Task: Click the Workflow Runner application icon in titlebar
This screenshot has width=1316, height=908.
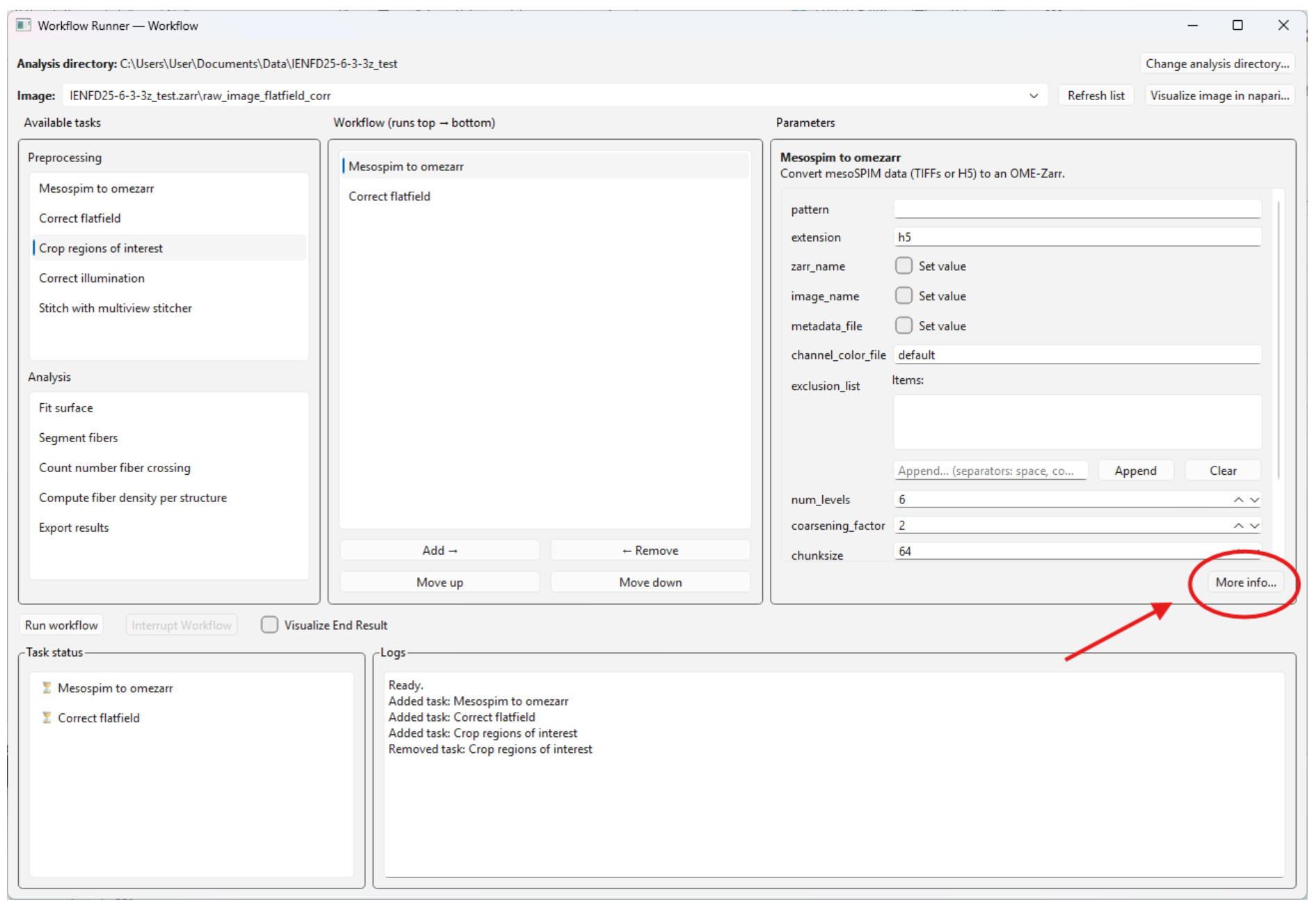Action: (25, 25)
